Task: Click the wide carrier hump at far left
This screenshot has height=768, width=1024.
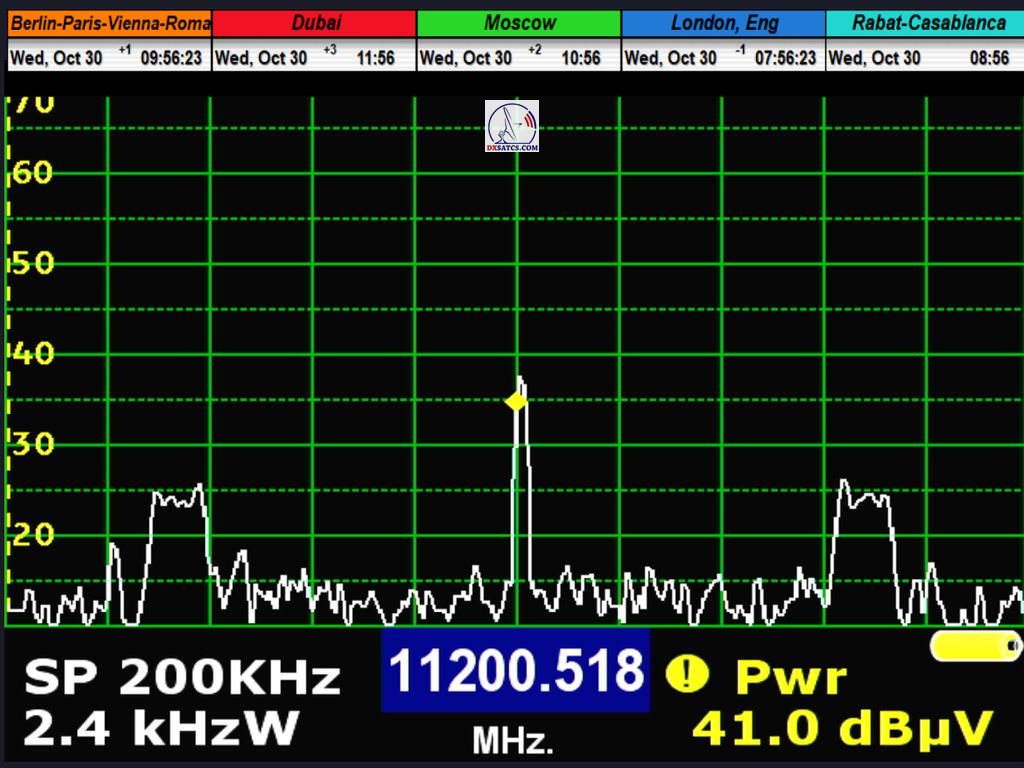Action: point(178,498)
